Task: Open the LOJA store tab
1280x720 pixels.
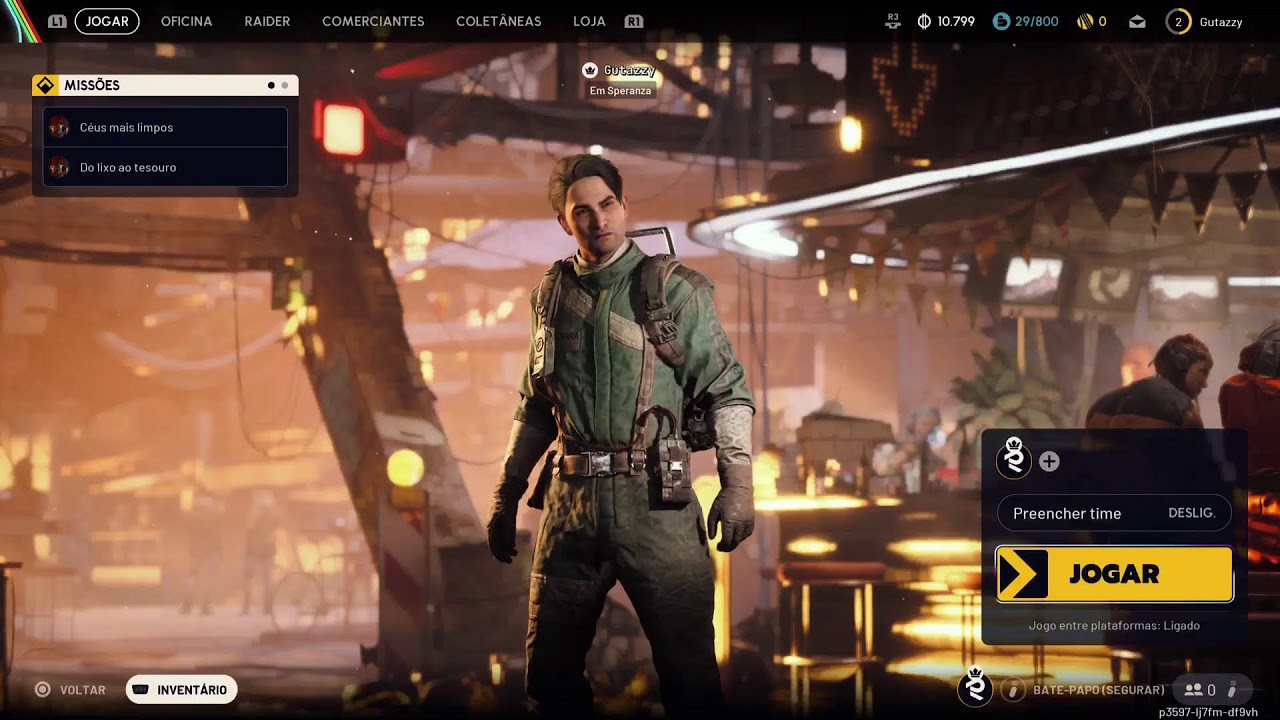Action: (x=589, y=21)
